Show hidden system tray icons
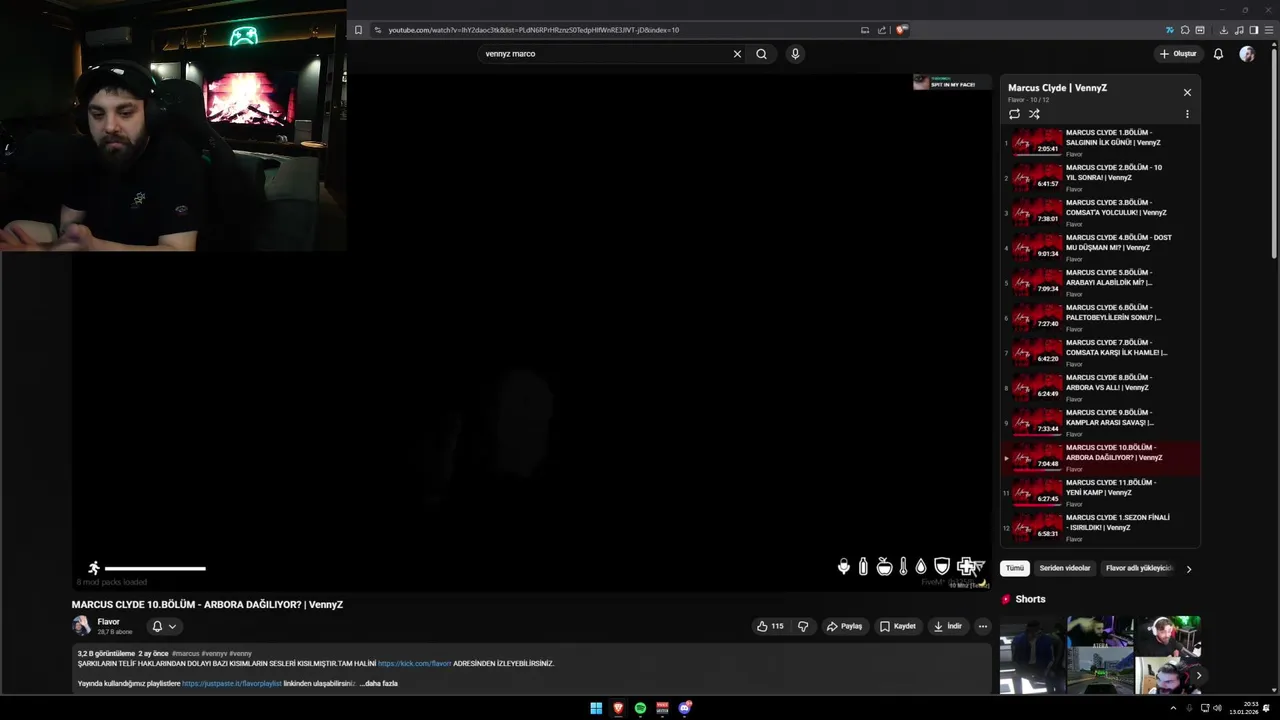This screenshot has width=1280, height=720. point(1173,708)
